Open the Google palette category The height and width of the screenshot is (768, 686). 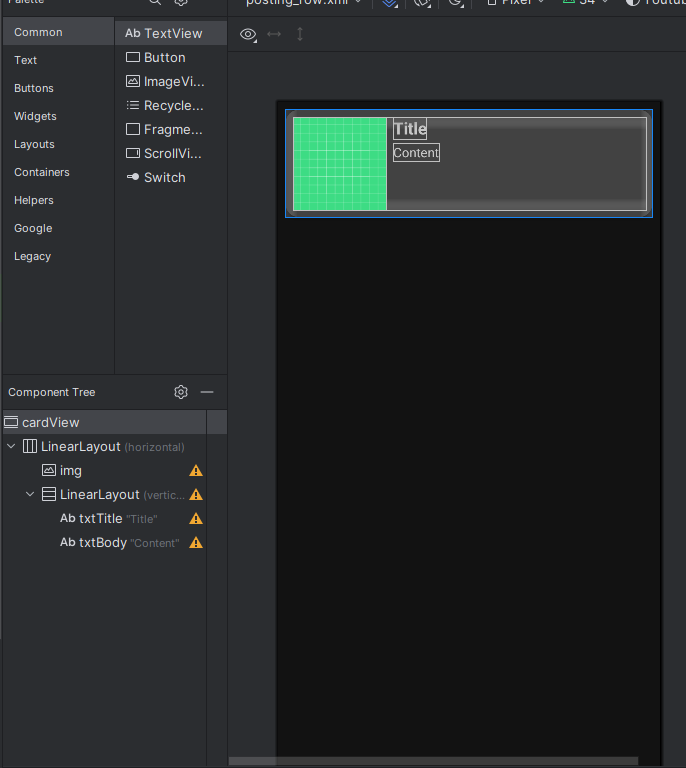58,228
